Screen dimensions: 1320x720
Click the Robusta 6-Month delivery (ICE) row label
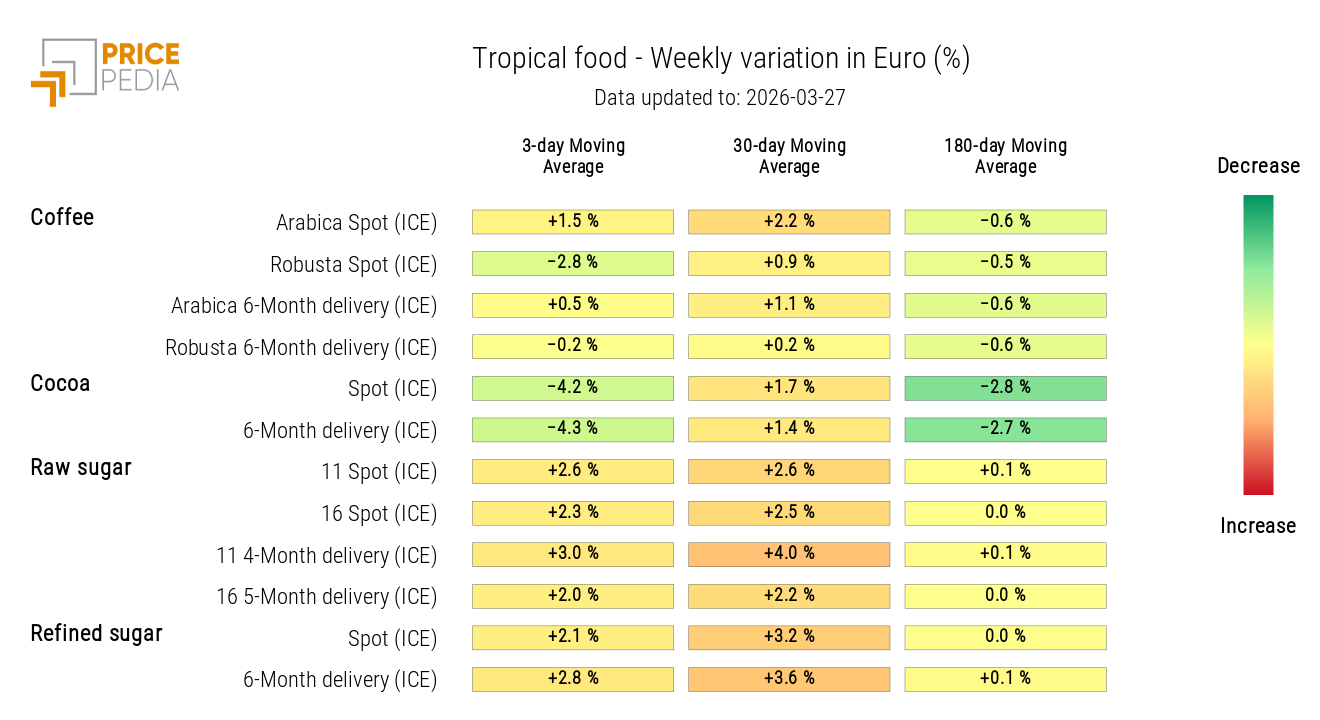301,347
